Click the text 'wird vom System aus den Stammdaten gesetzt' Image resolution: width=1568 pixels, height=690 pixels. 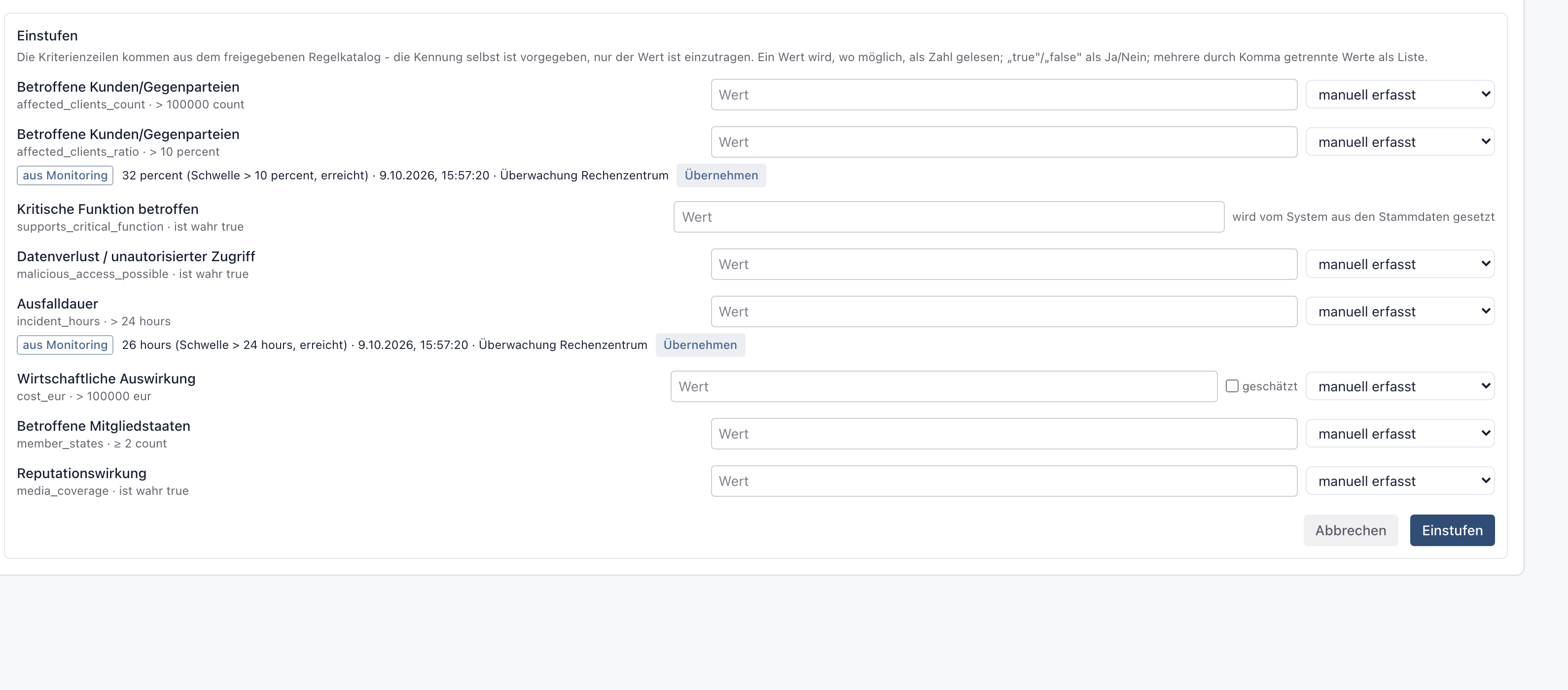tap(1363, 217)
